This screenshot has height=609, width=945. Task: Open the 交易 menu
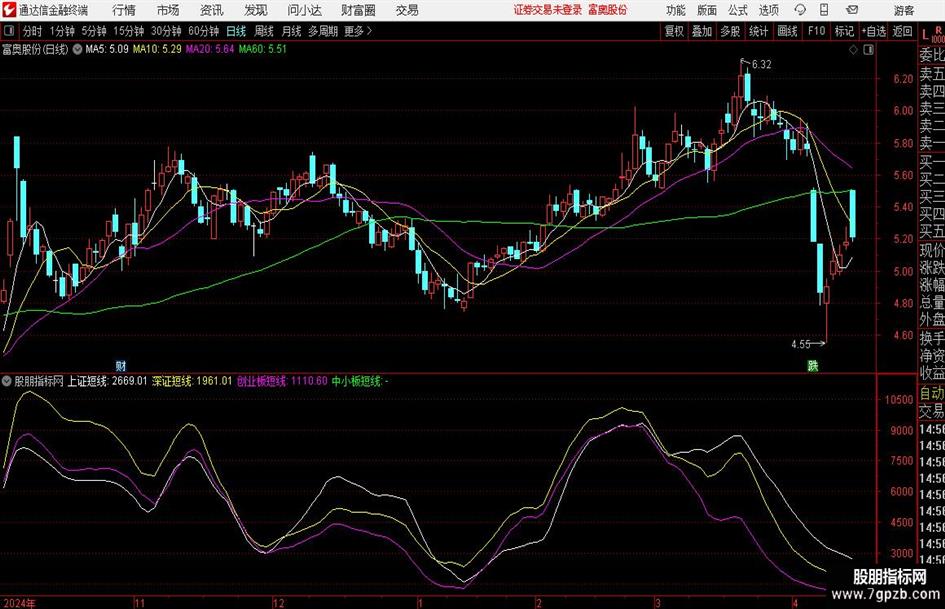[407, 10]
